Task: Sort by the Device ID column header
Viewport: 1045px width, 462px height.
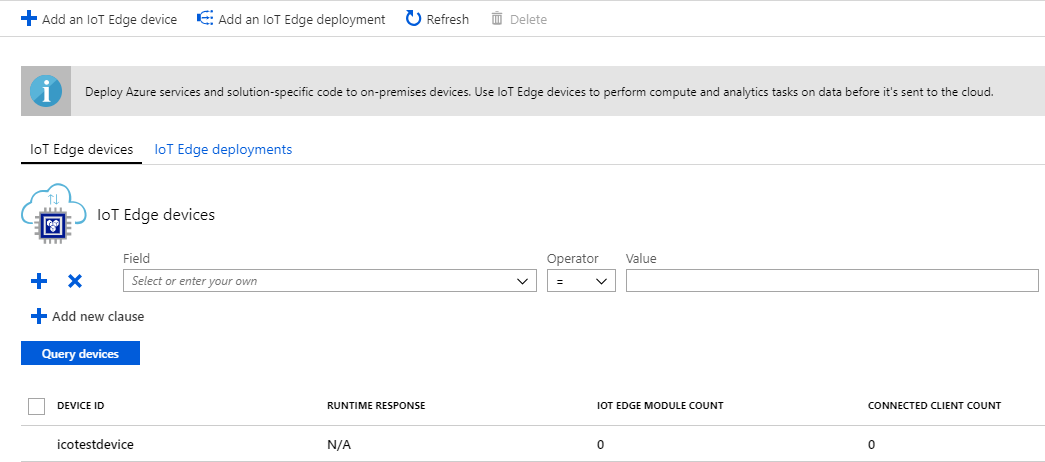Action: (80, 406)
